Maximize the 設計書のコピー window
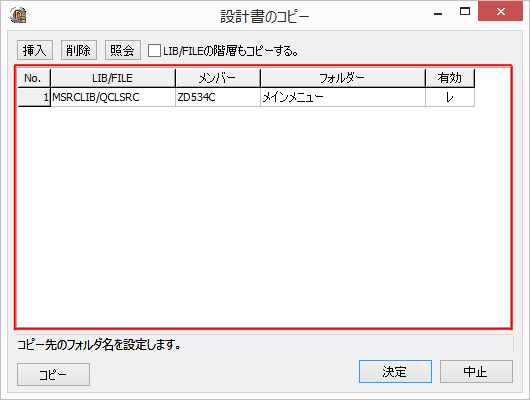530x400 pixels. (465, 11)
